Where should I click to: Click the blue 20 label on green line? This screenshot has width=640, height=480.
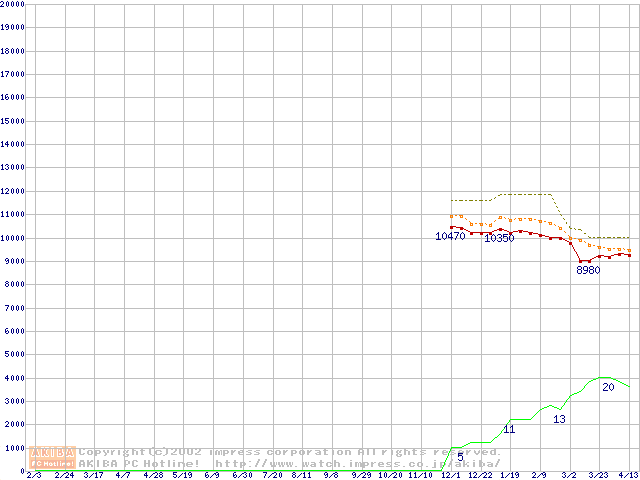(608, 387)
